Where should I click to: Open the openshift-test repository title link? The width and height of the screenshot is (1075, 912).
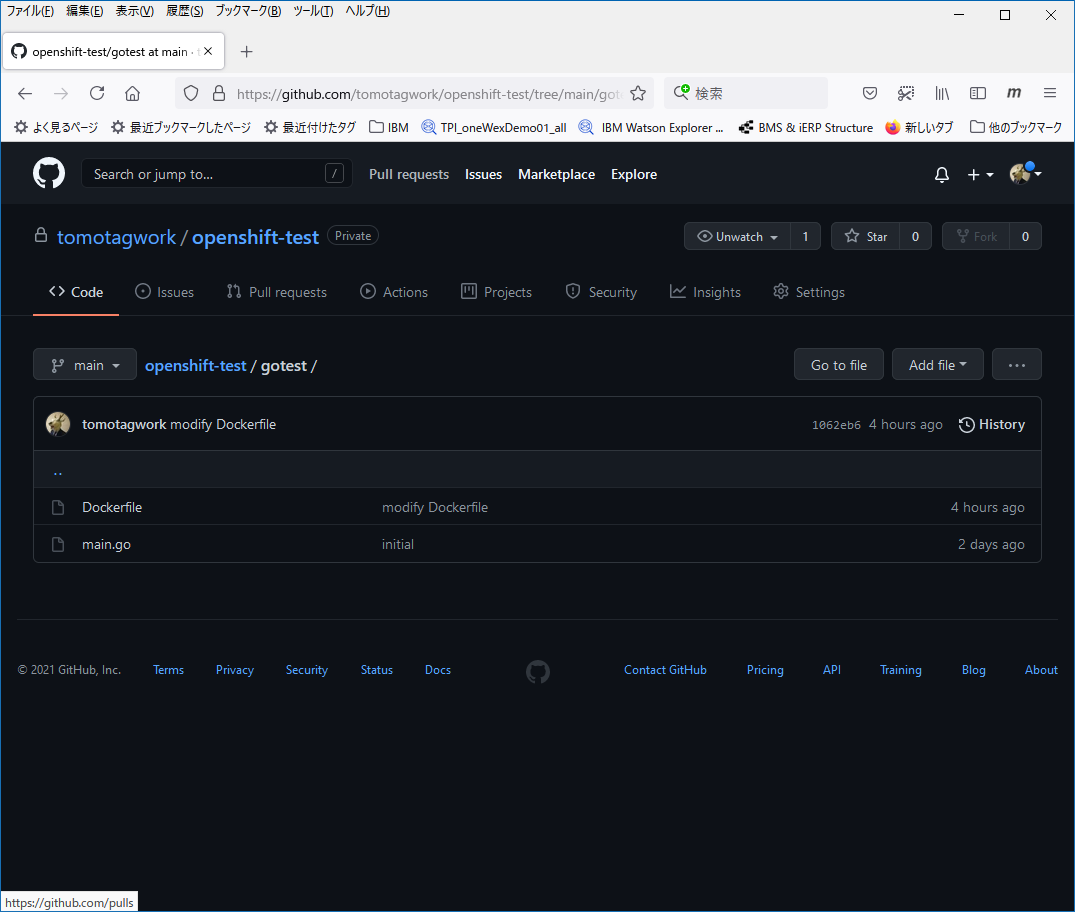click(x=255, y=237)
